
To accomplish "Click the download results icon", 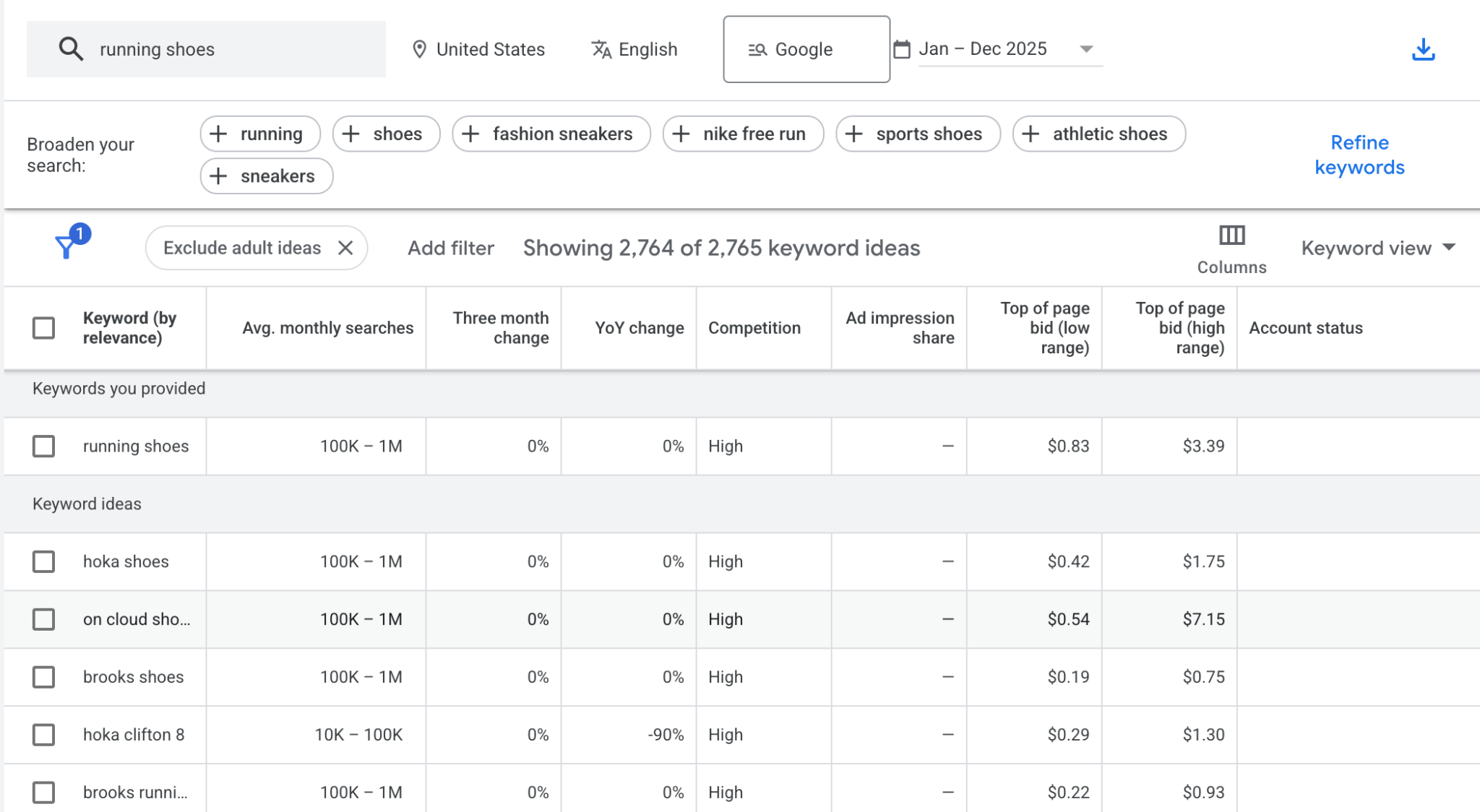I will point(1423,49).
